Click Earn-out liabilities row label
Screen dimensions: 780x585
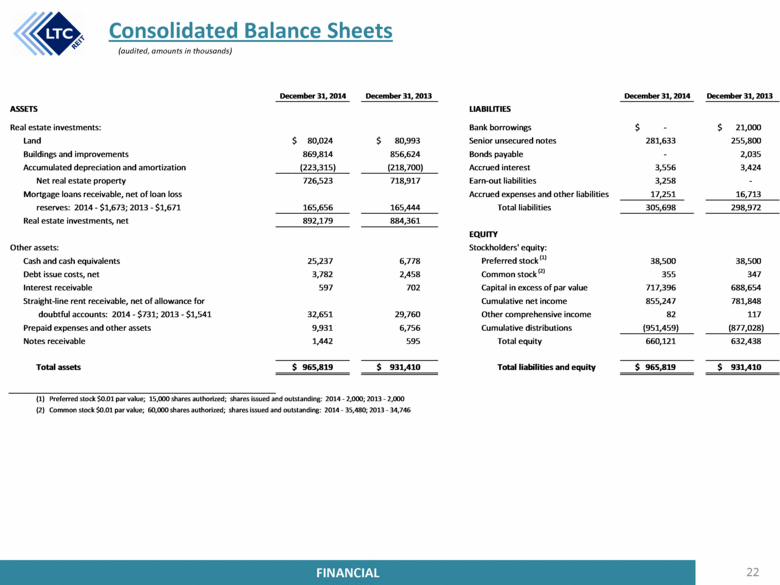502,181
